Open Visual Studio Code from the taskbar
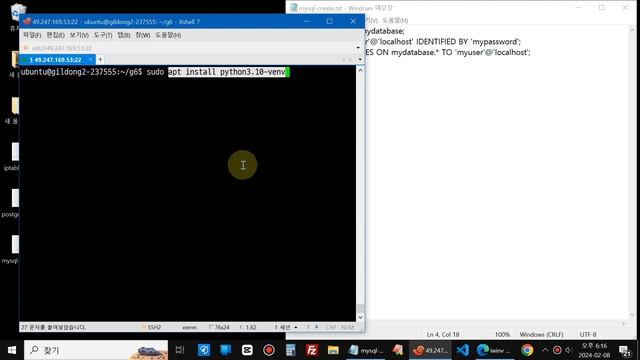This screenshot has height=360, width=640. coord(462,350)
